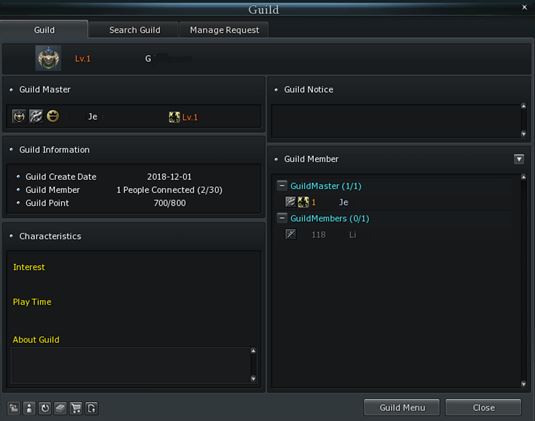Click the circular refresh icon in bottom toolbar
The image size is (535, 421).
pos(45,408)
